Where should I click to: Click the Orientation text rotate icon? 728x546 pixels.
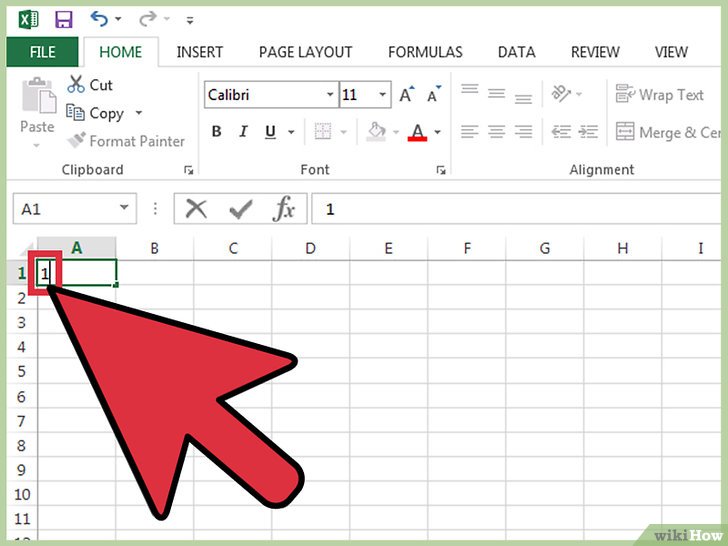pos(561,94)
